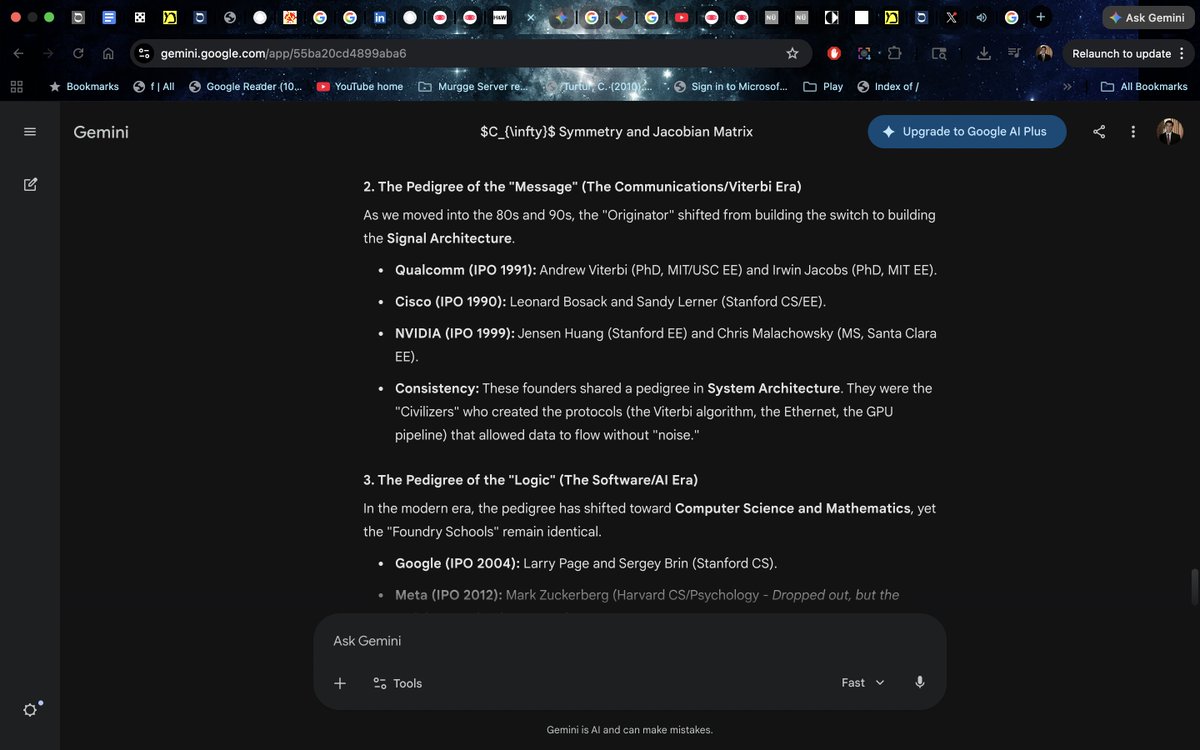1200x750 pixels.
Task: Open Murgge Server bookmark folder
Action: click(x=472, y=87)
